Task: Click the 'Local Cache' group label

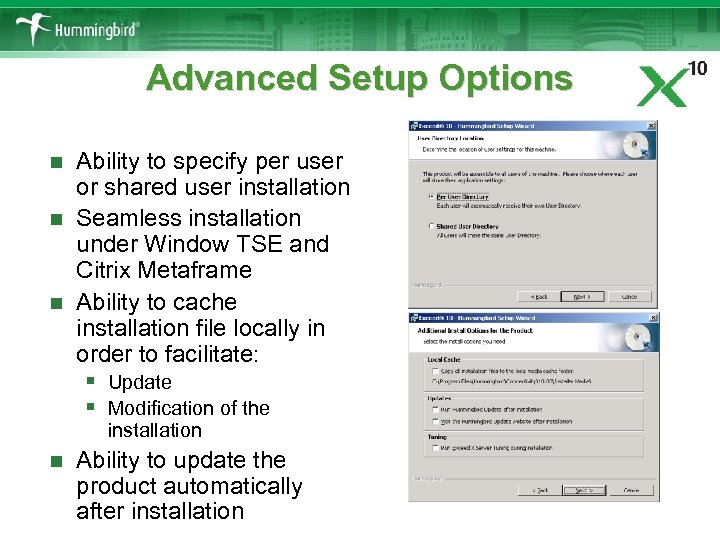Action: click(x=444, y=360)
